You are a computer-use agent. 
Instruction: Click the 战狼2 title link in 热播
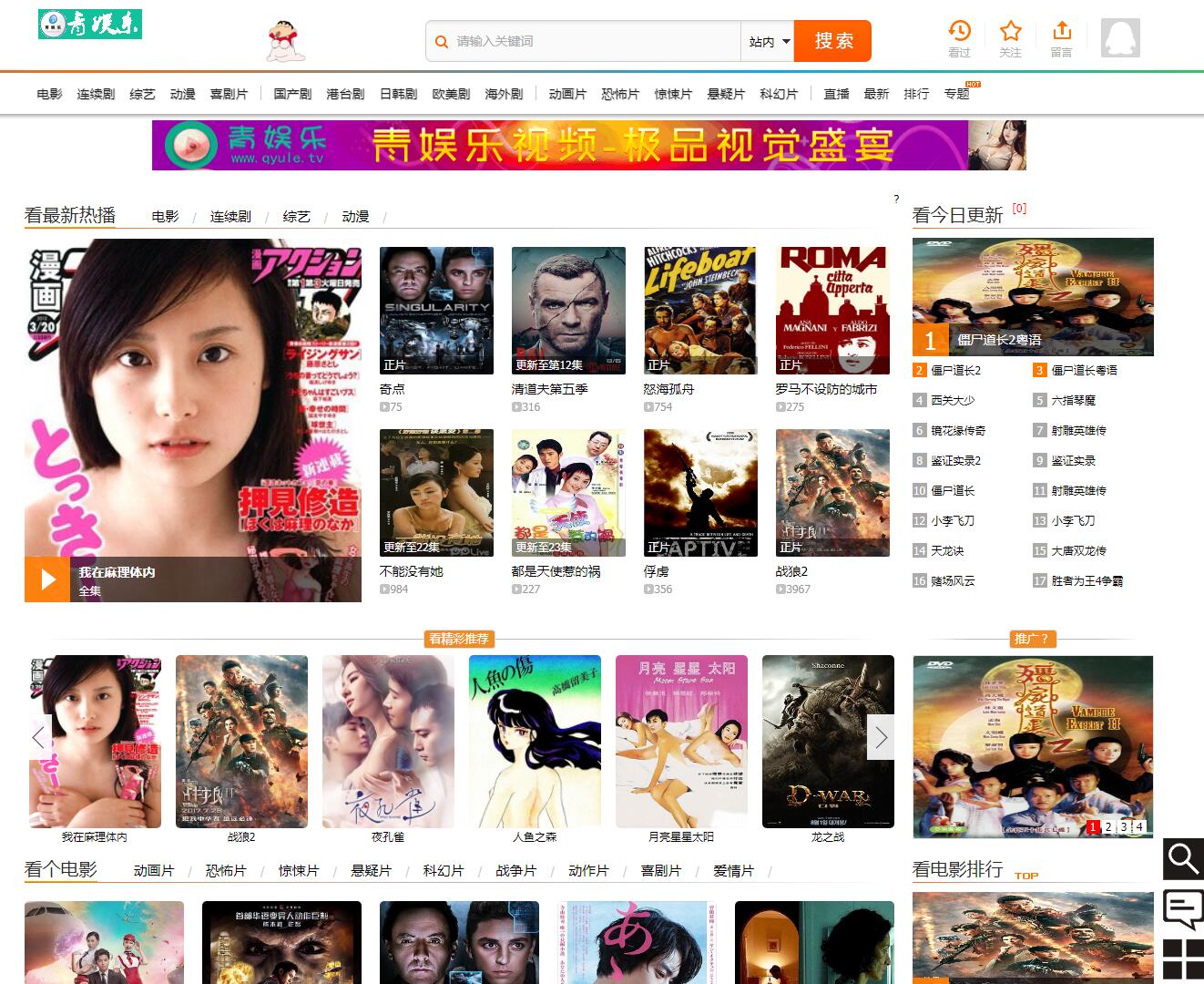coord(791,571)
